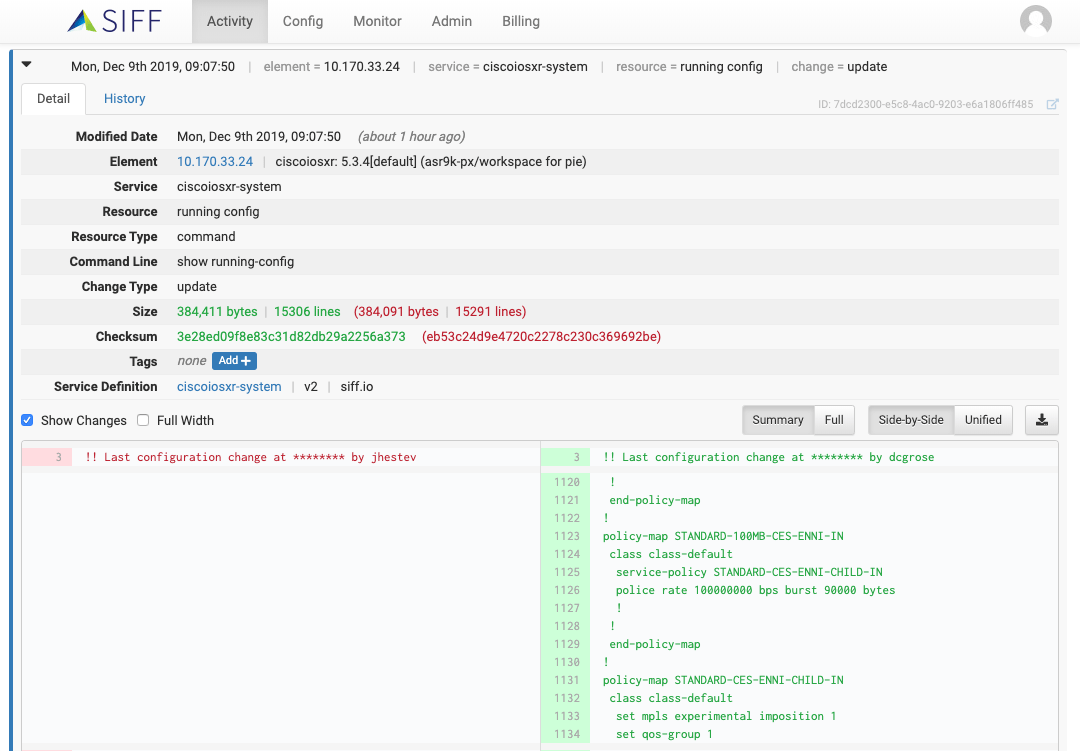Image resolution: width=1080 pixels, height=751 pixels.
Task: Click the 384,411 bytes size value
Action: point(217,311)
